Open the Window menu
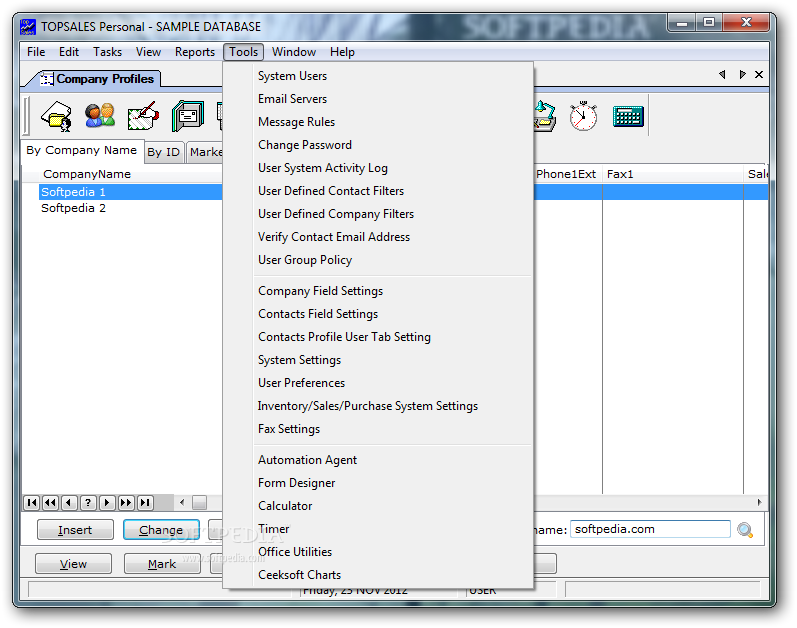797x628 pixels. point(294,52)
